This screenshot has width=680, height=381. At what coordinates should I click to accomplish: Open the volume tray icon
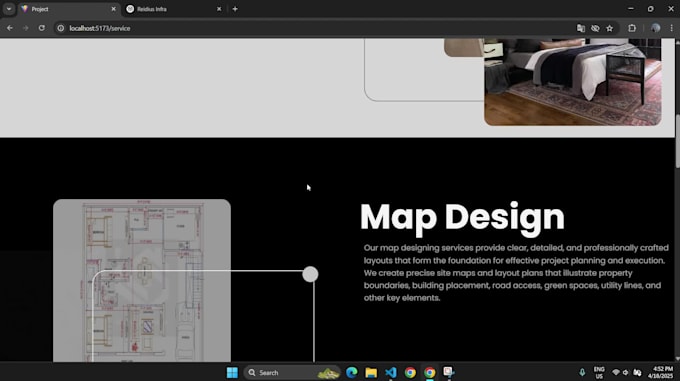click(x=625, y=372)
